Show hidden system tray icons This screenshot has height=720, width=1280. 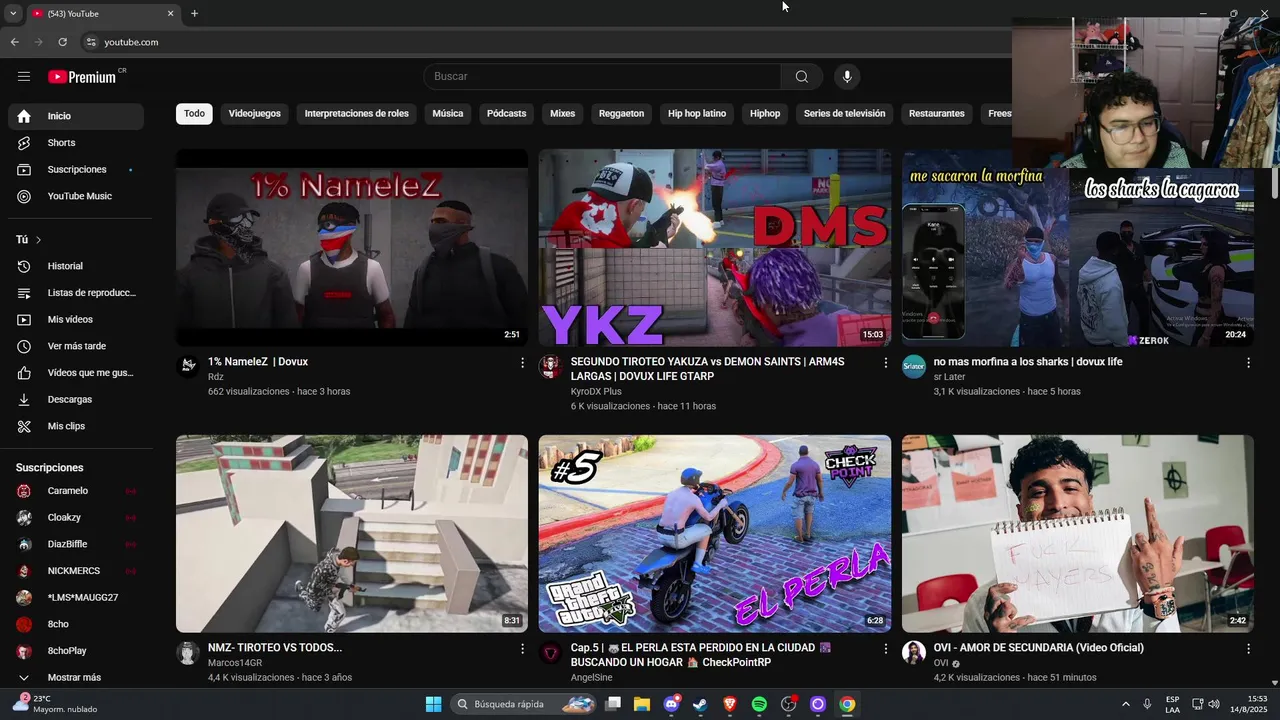coord(1125,704)
